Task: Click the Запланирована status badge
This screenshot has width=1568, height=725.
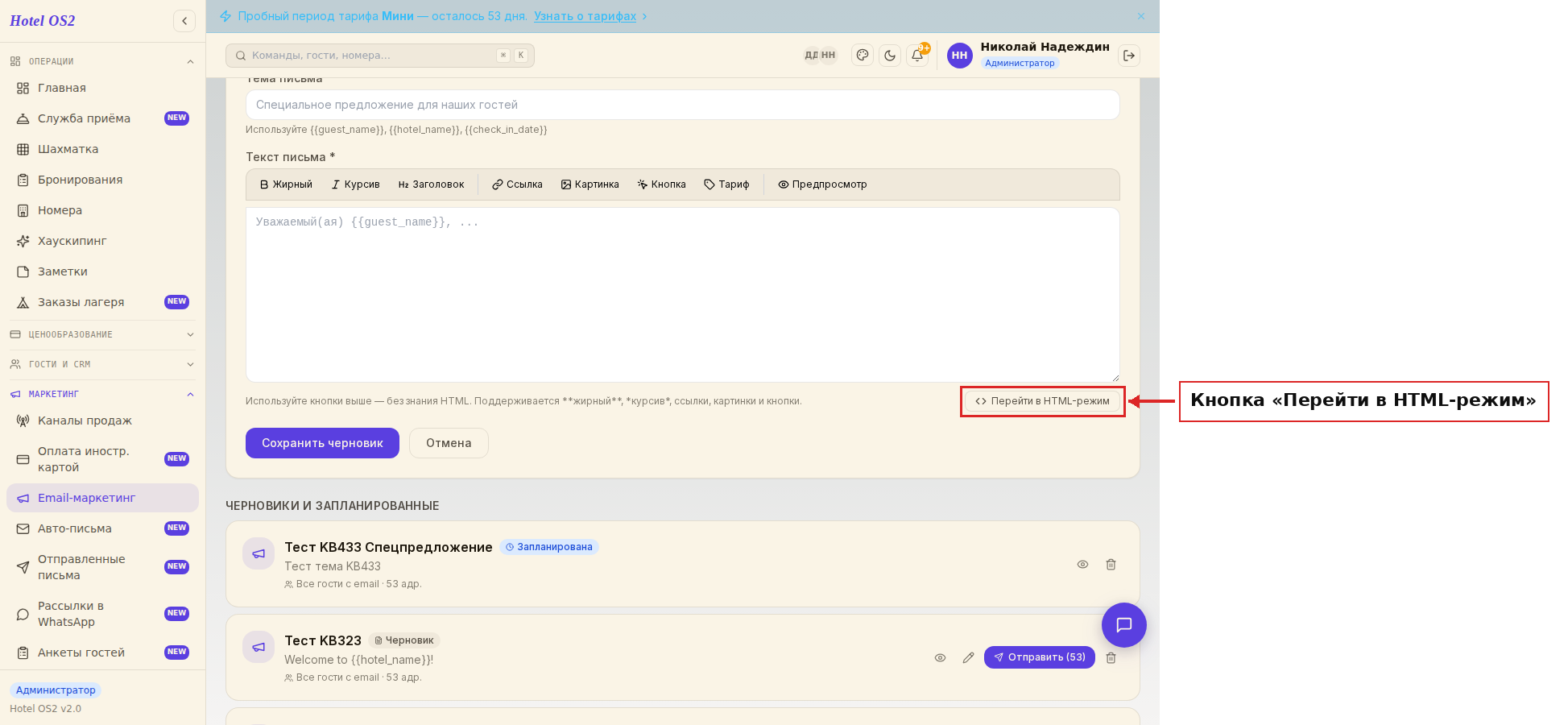Action: 549,547
